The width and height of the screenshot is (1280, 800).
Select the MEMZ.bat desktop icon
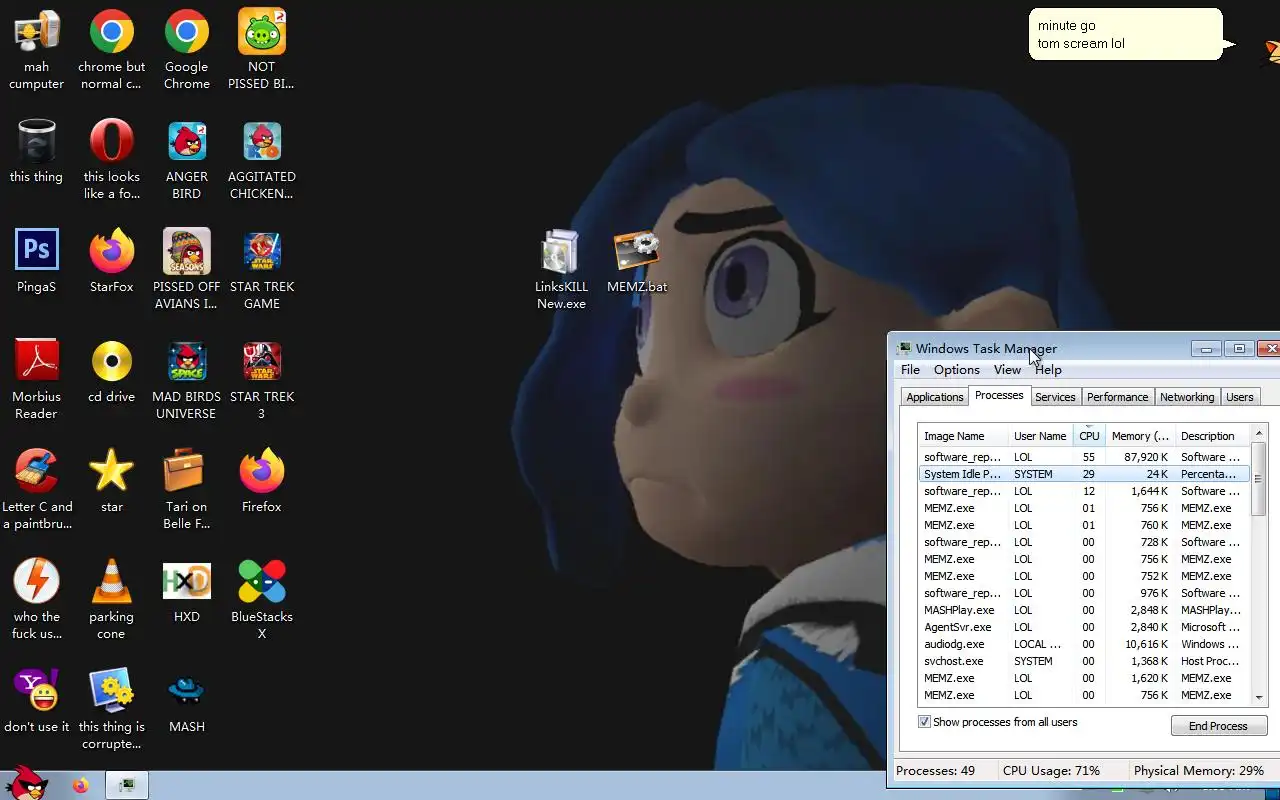click(x=637, y=262)
